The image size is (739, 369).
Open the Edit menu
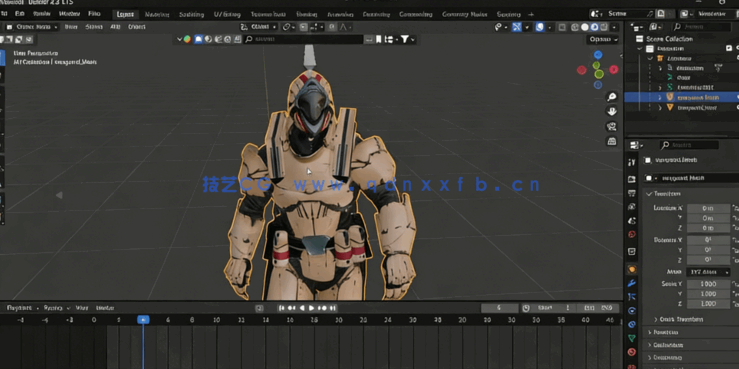[x=19, y=14]
